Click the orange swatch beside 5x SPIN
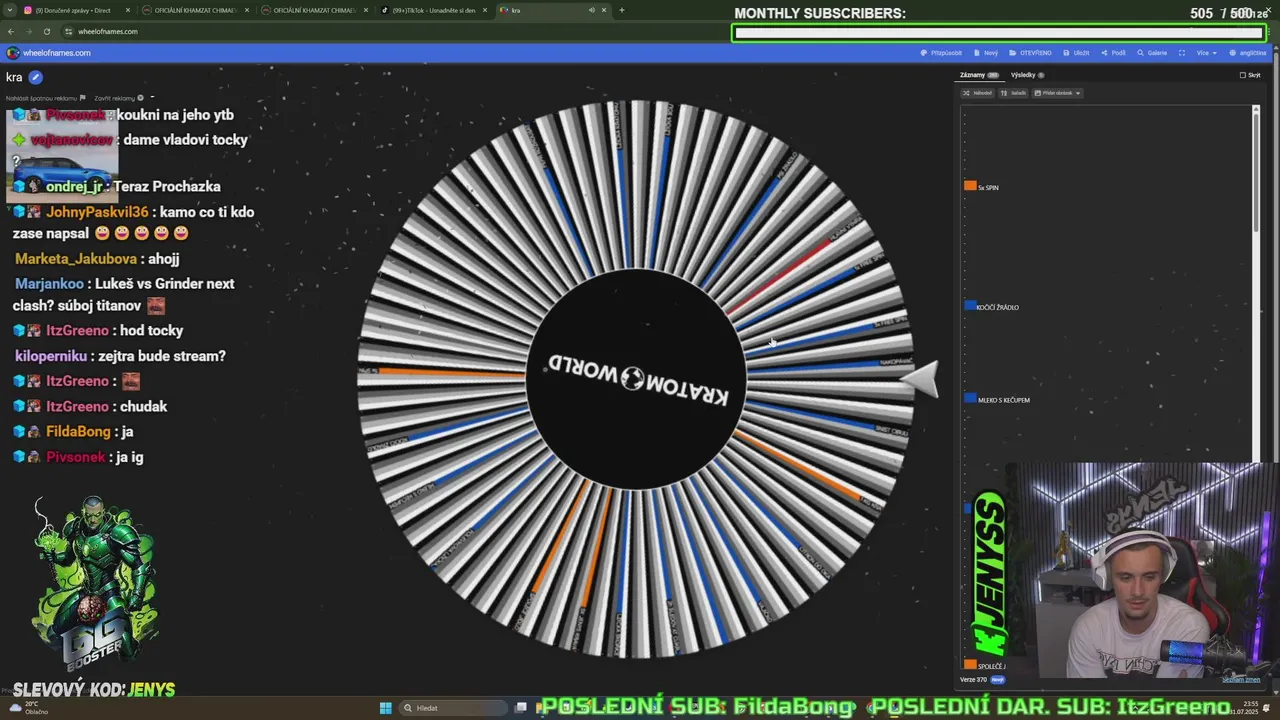 pos(970,186)
